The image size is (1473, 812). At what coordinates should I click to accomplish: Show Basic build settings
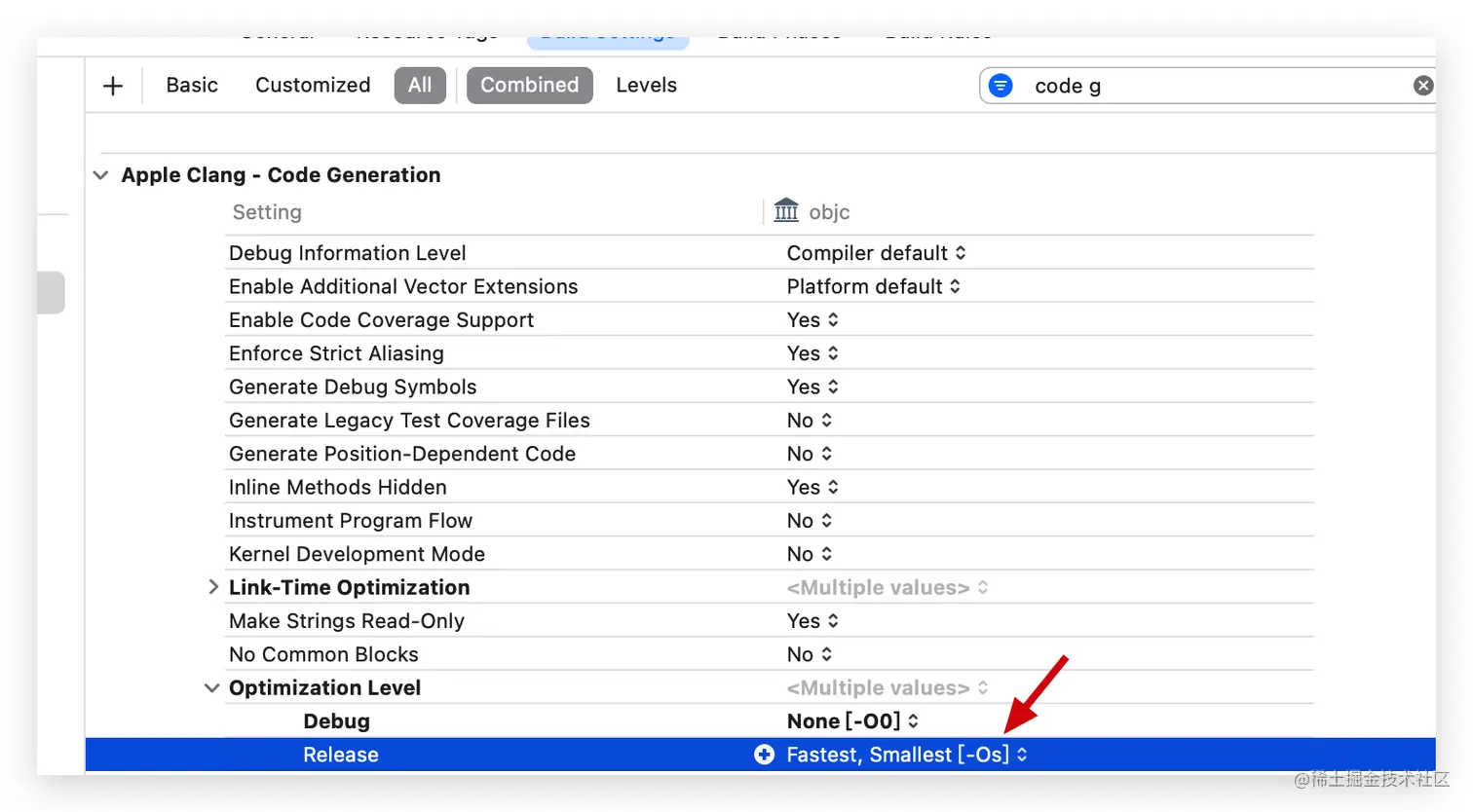tap(192, 86)
